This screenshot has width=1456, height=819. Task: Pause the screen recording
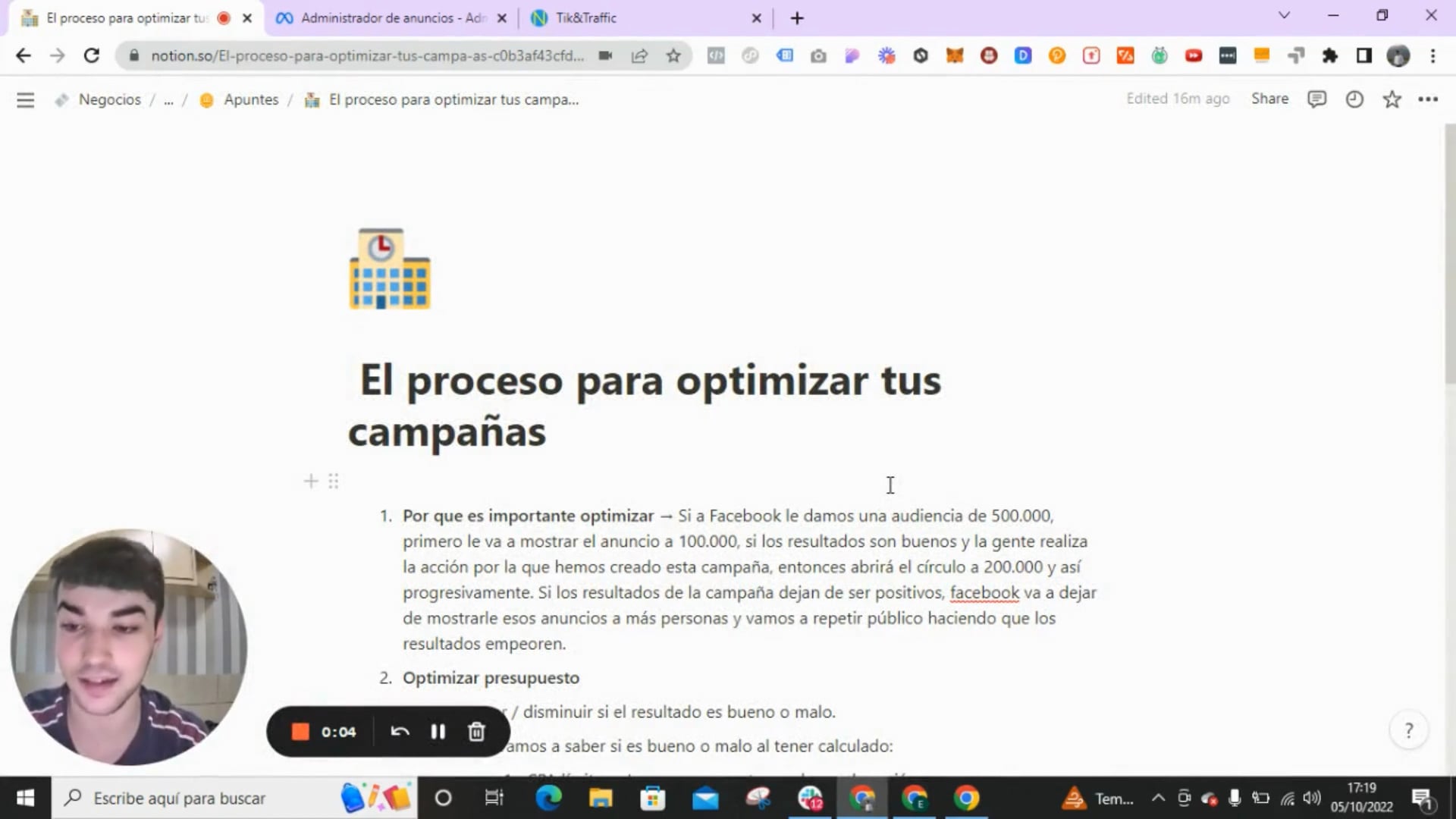coord(438,731)
